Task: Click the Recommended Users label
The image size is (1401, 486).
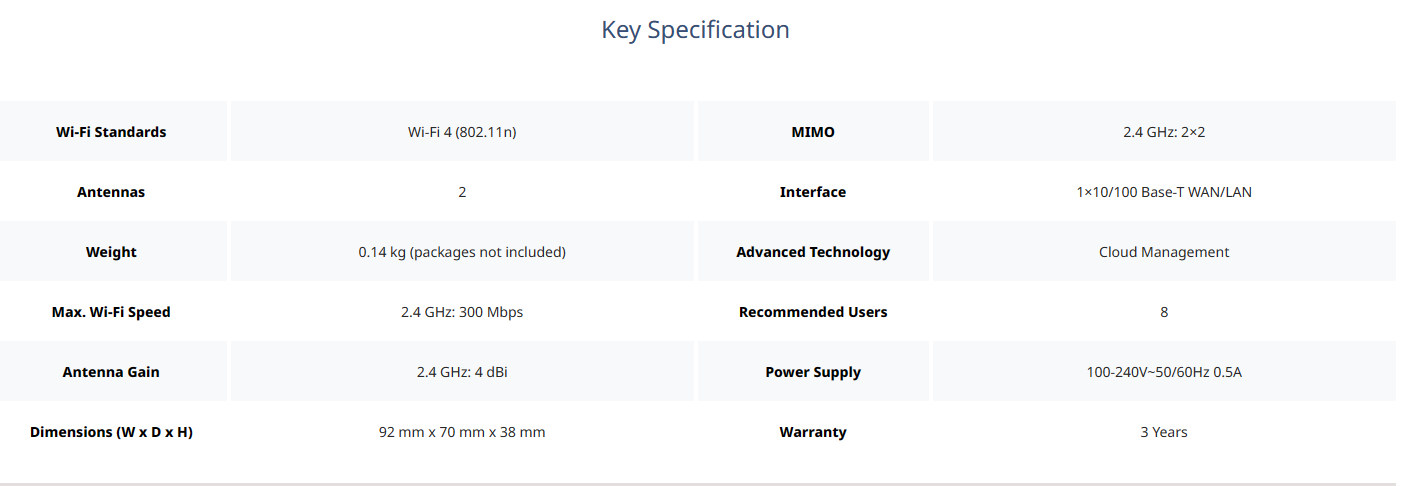Action: point(813,312)
